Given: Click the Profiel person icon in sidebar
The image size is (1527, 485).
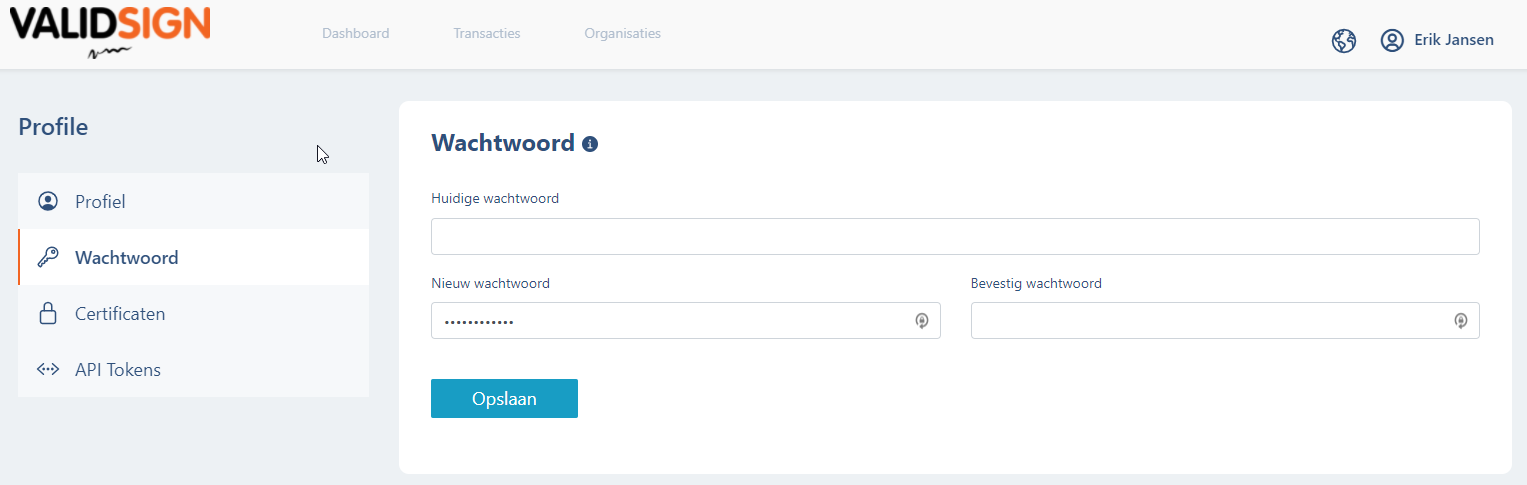Looking at the screenshot, I should click(x=48, y=201).
